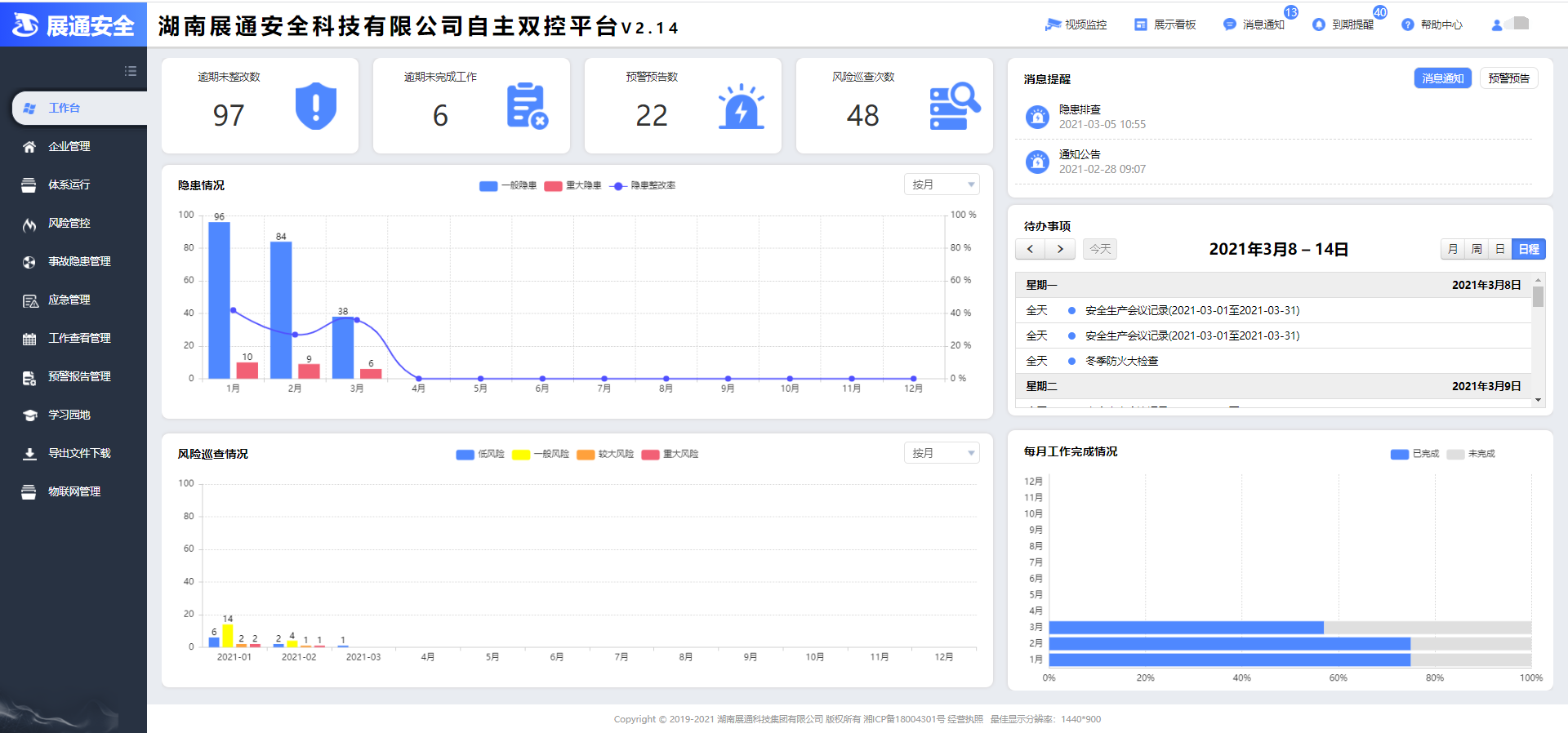Click the 3月 completed progress bar
This screenshot has height=733, width=1568.
click(1186, 628)
